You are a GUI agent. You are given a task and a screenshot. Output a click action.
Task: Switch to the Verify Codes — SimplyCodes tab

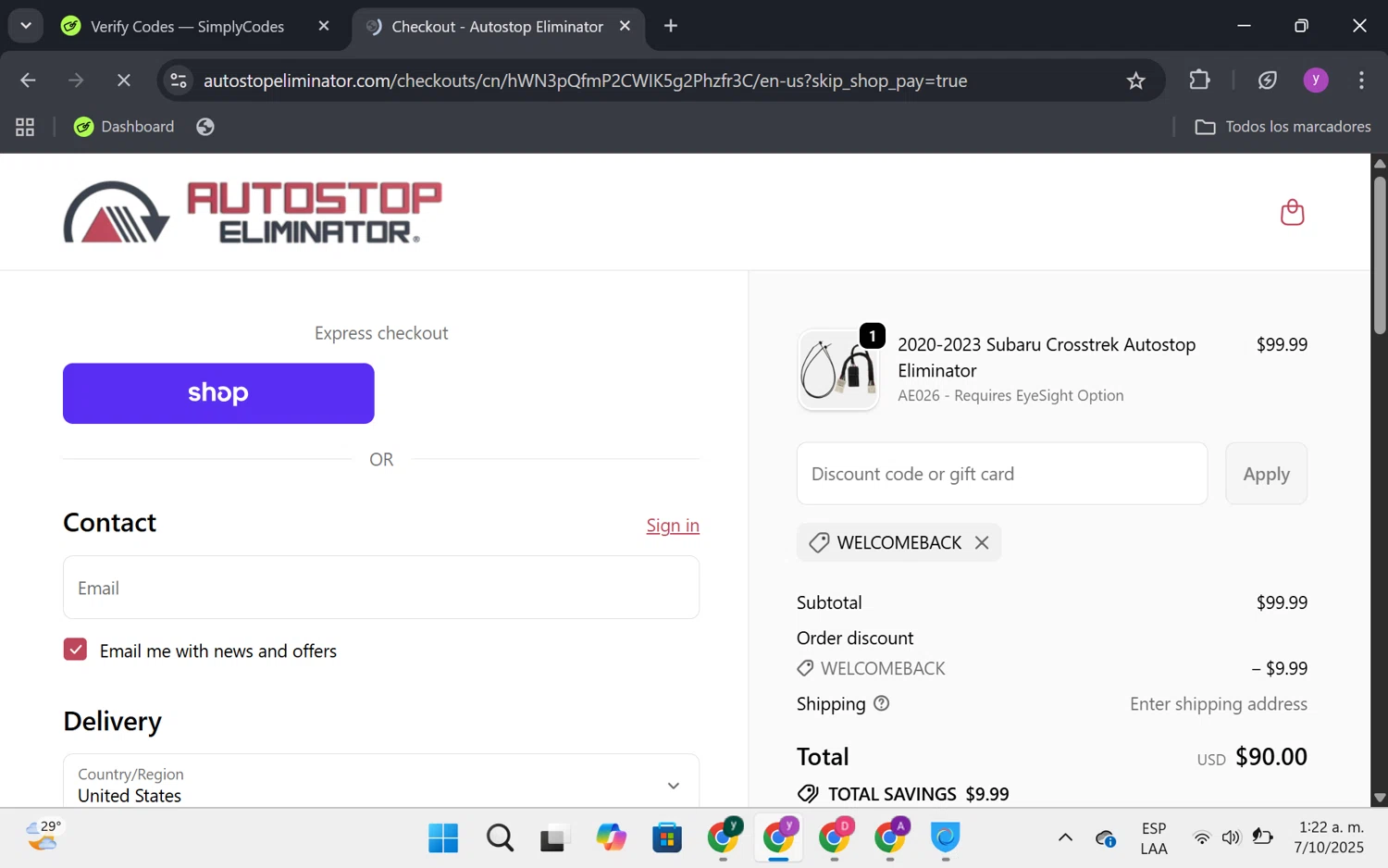coord(187,27)
